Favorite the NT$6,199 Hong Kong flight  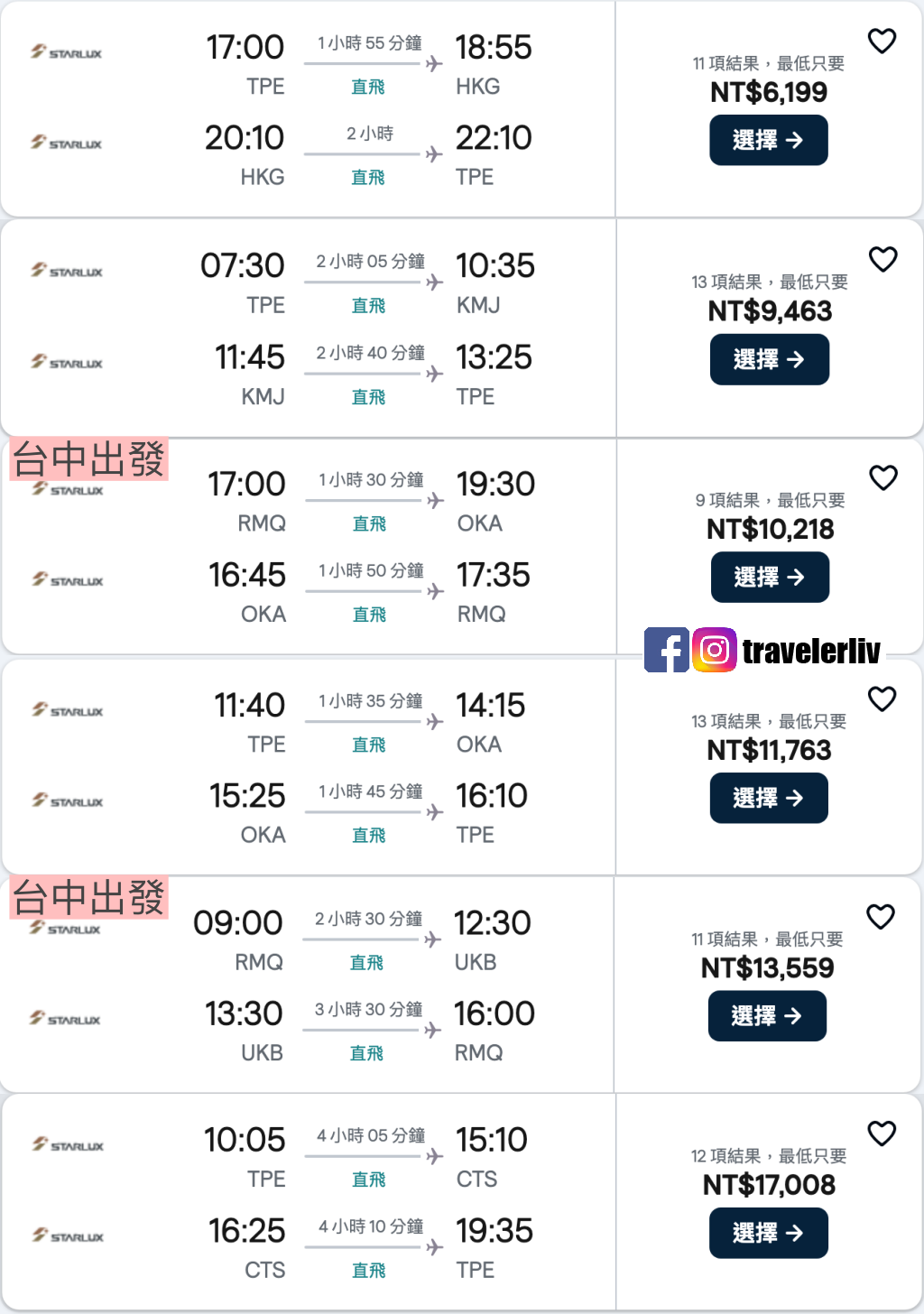point(882,41)
